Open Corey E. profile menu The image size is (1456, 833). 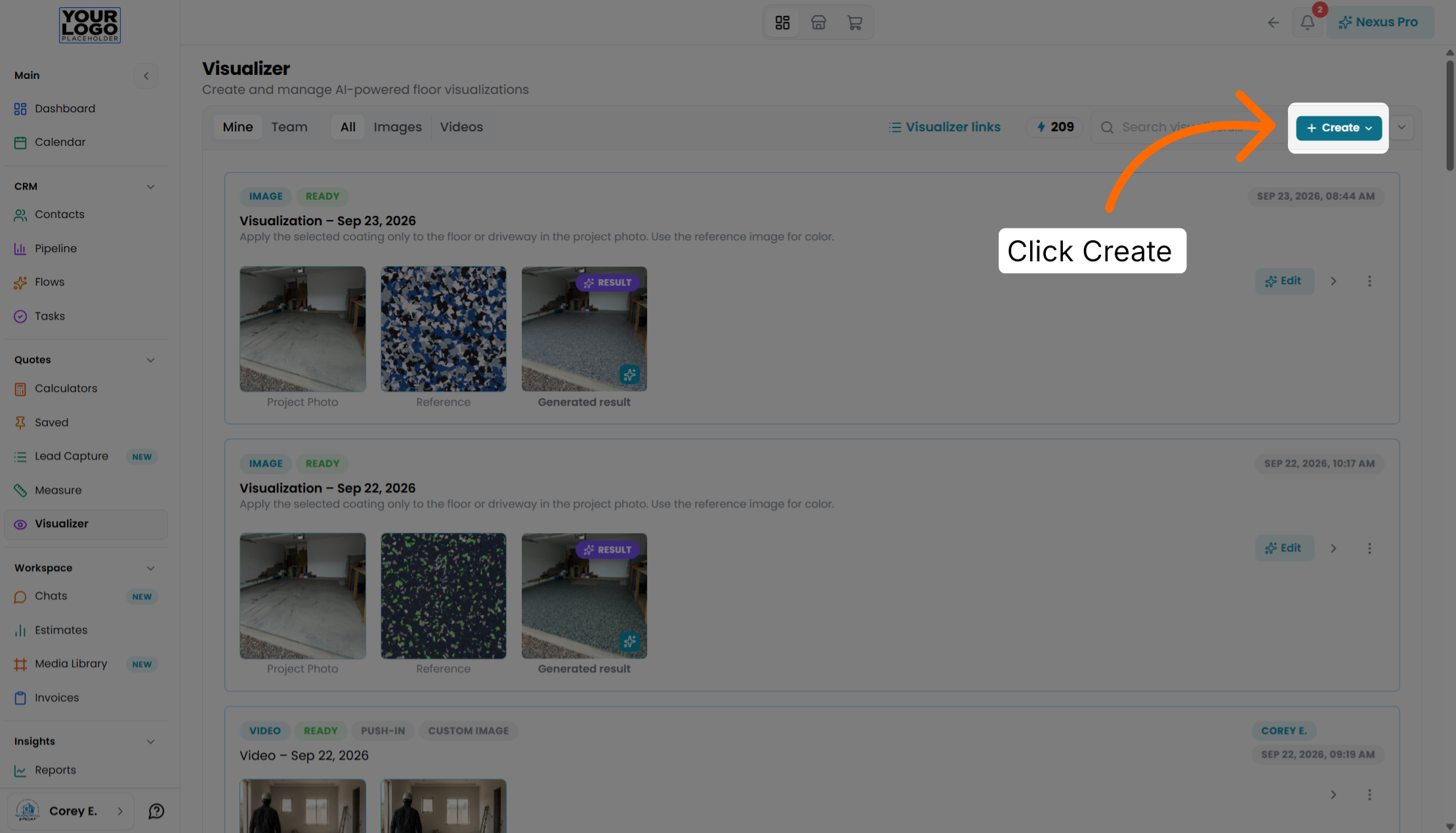coord(70,811)
